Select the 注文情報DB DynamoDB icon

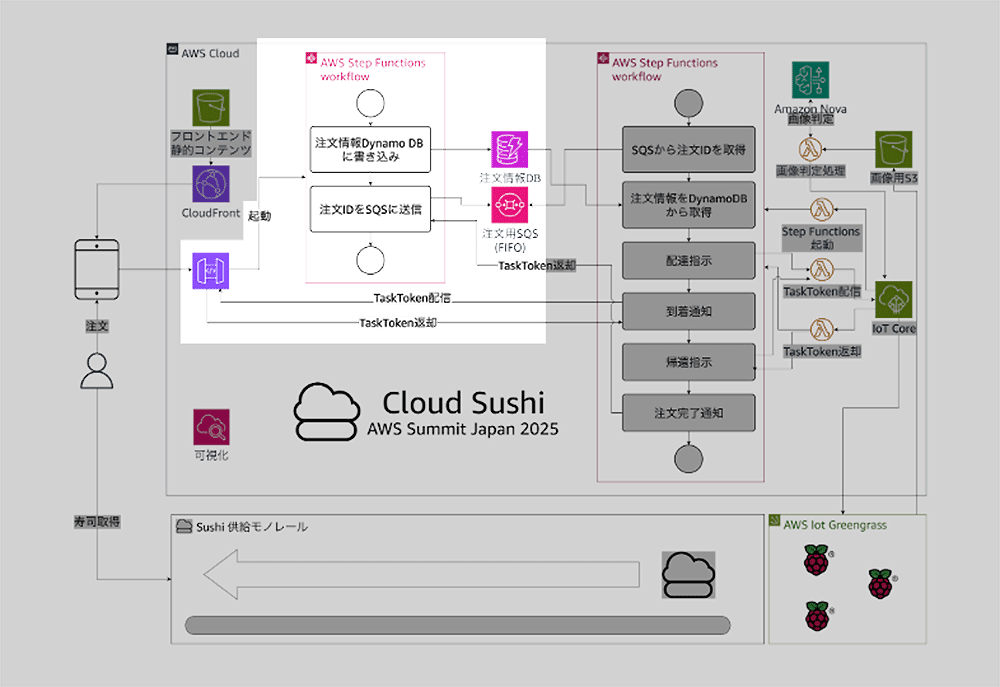509,149
